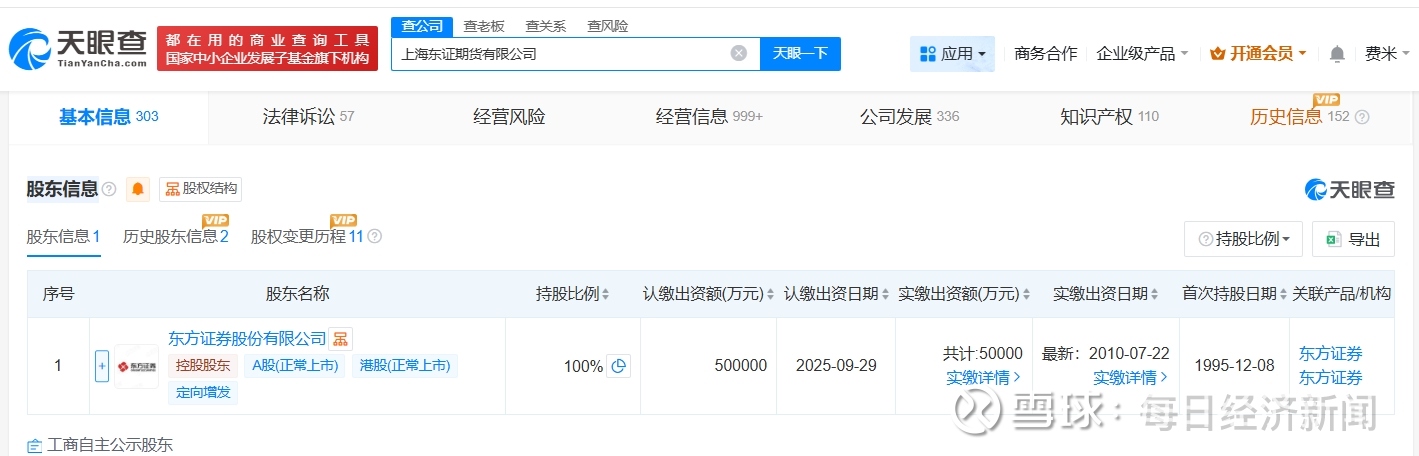This screenshot has height=456, width=1419.
Task: Open the 法律诉讼 tab
Action: coord(309,117)
